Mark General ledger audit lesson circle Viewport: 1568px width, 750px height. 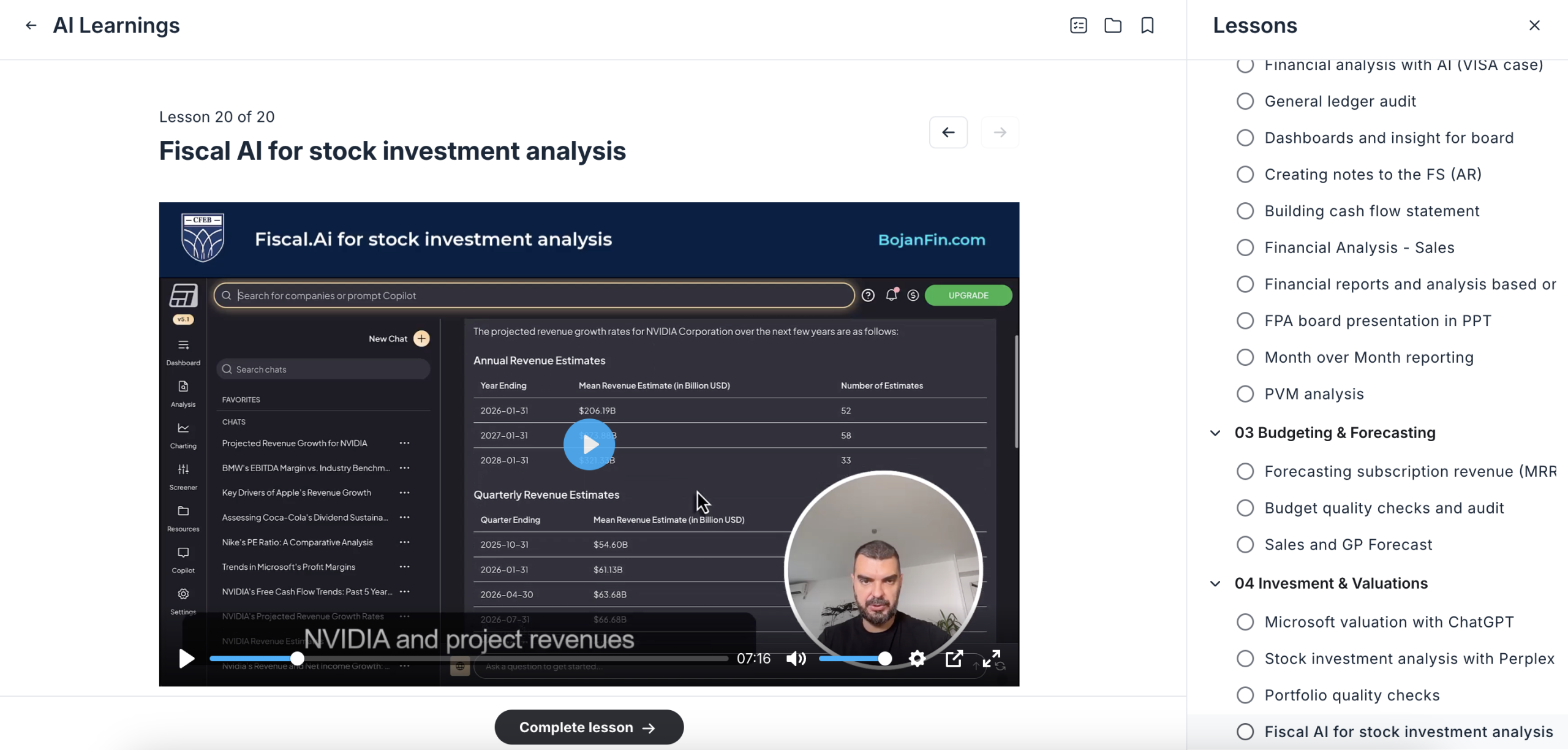pos(1245,101)
